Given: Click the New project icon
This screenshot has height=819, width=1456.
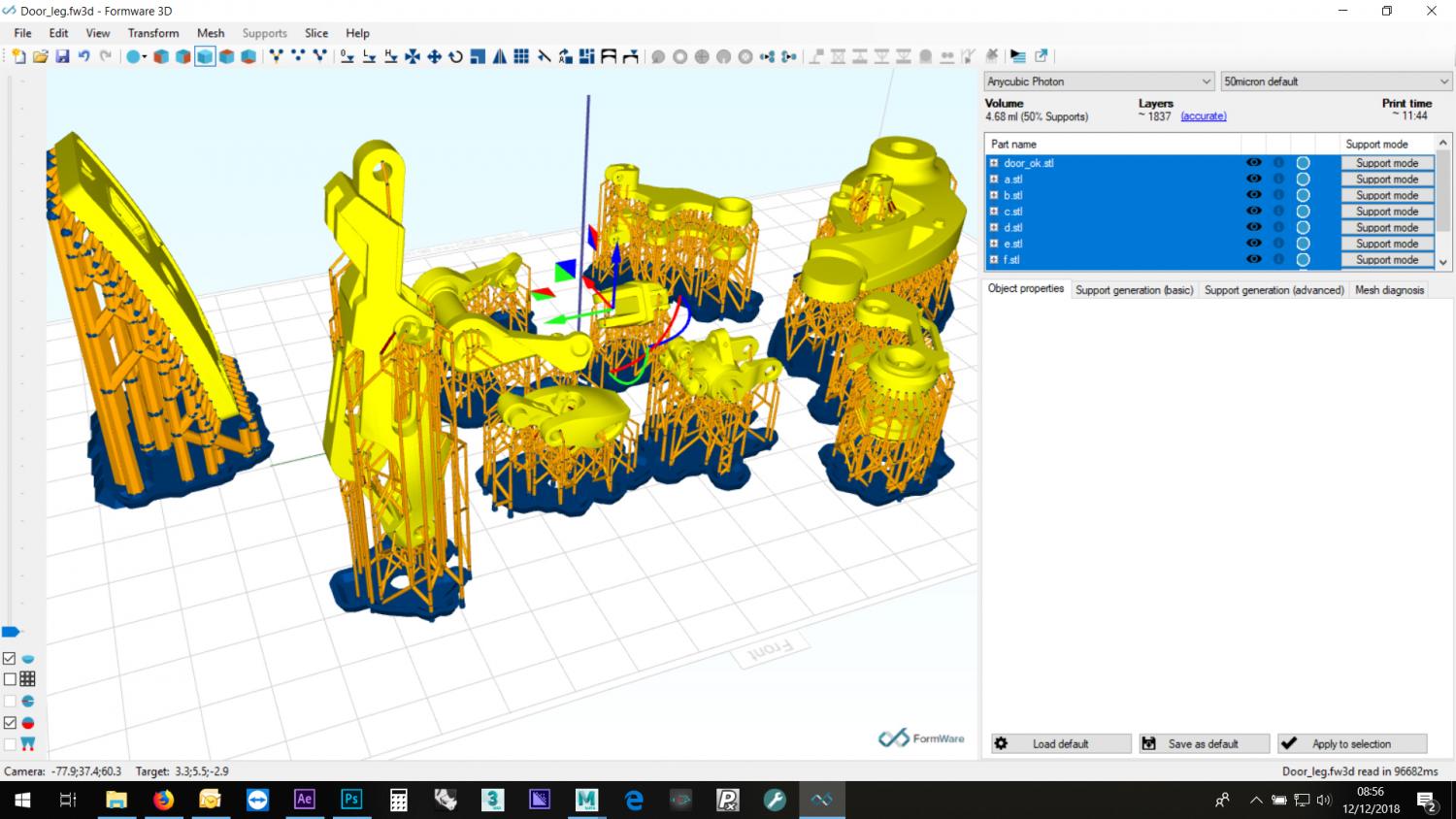Looking at the screenshot, I should (x=18, y=56).
